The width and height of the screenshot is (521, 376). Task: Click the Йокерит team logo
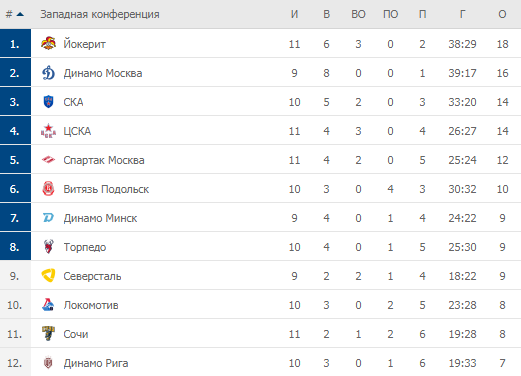(48, 44)
